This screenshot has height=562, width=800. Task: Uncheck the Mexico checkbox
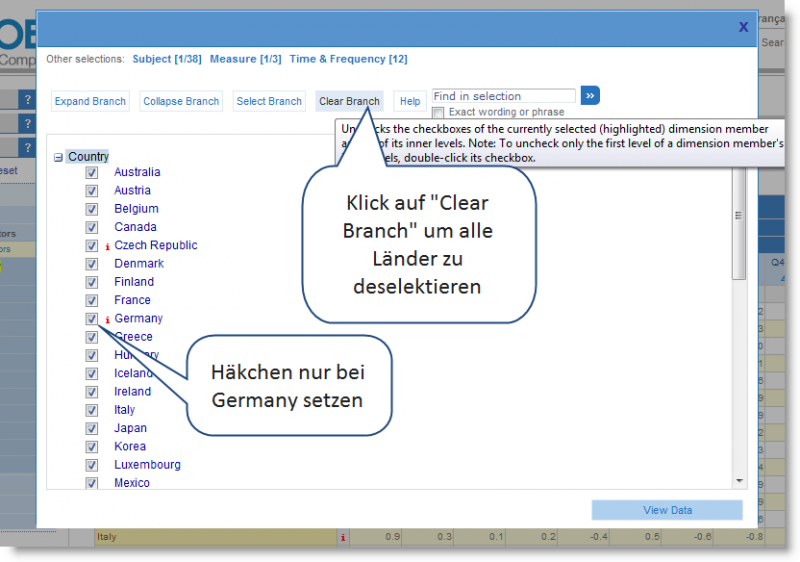[x=92, y=483]
